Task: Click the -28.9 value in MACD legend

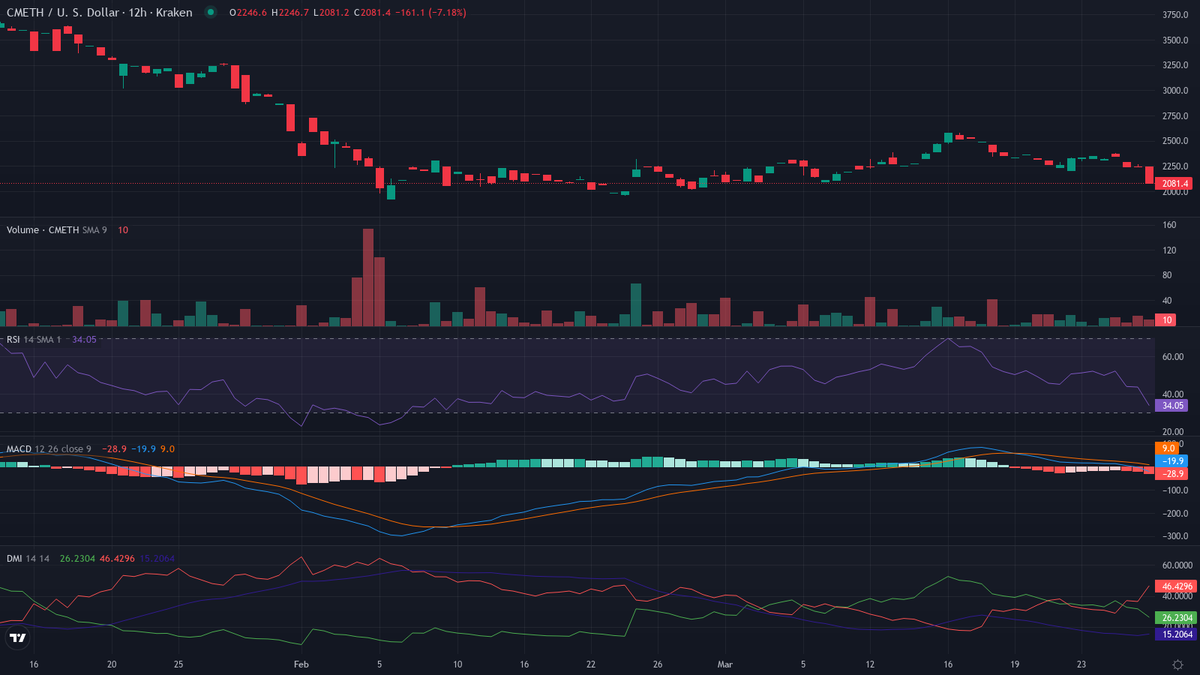Action: [113, 449]
